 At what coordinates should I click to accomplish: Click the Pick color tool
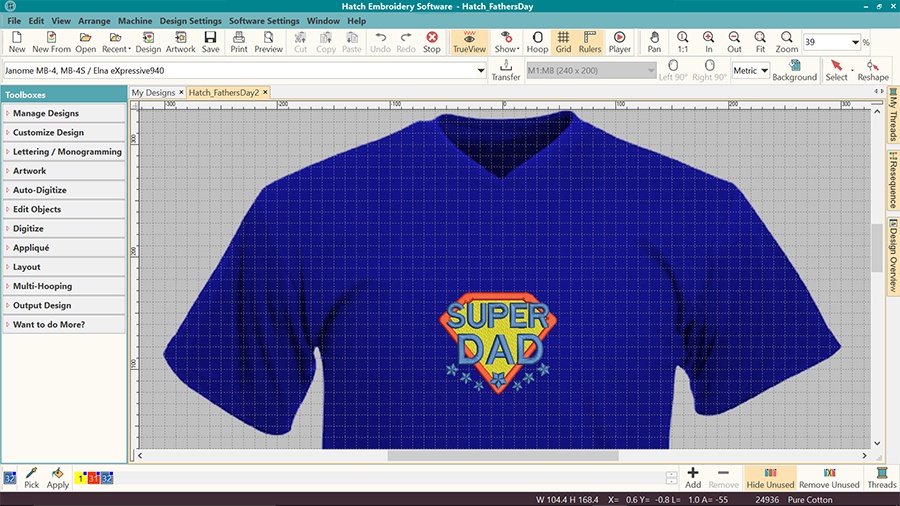pos(32,477)
